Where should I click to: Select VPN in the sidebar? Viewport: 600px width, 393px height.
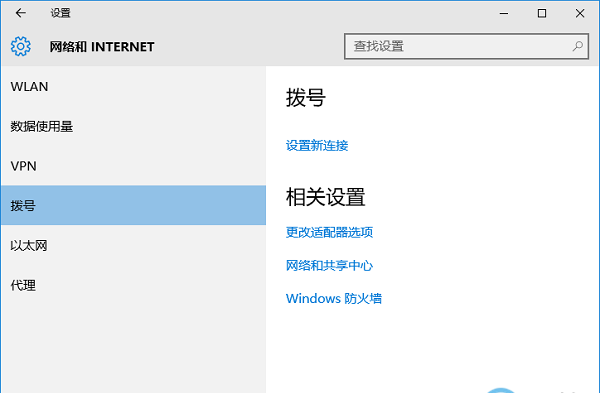click(133, 166)
